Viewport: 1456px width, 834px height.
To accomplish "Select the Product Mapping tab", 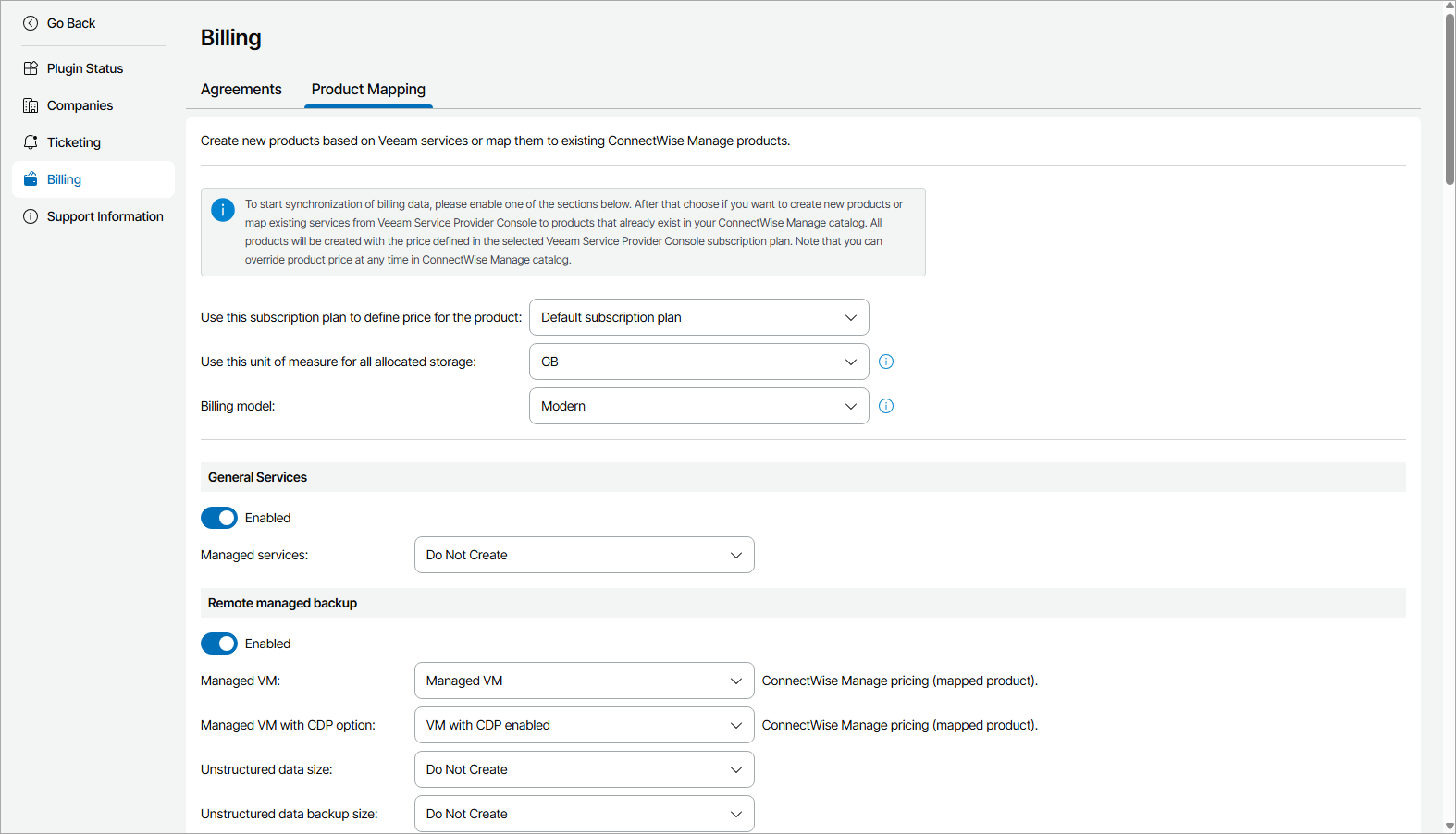I will [x=368, y=90].
